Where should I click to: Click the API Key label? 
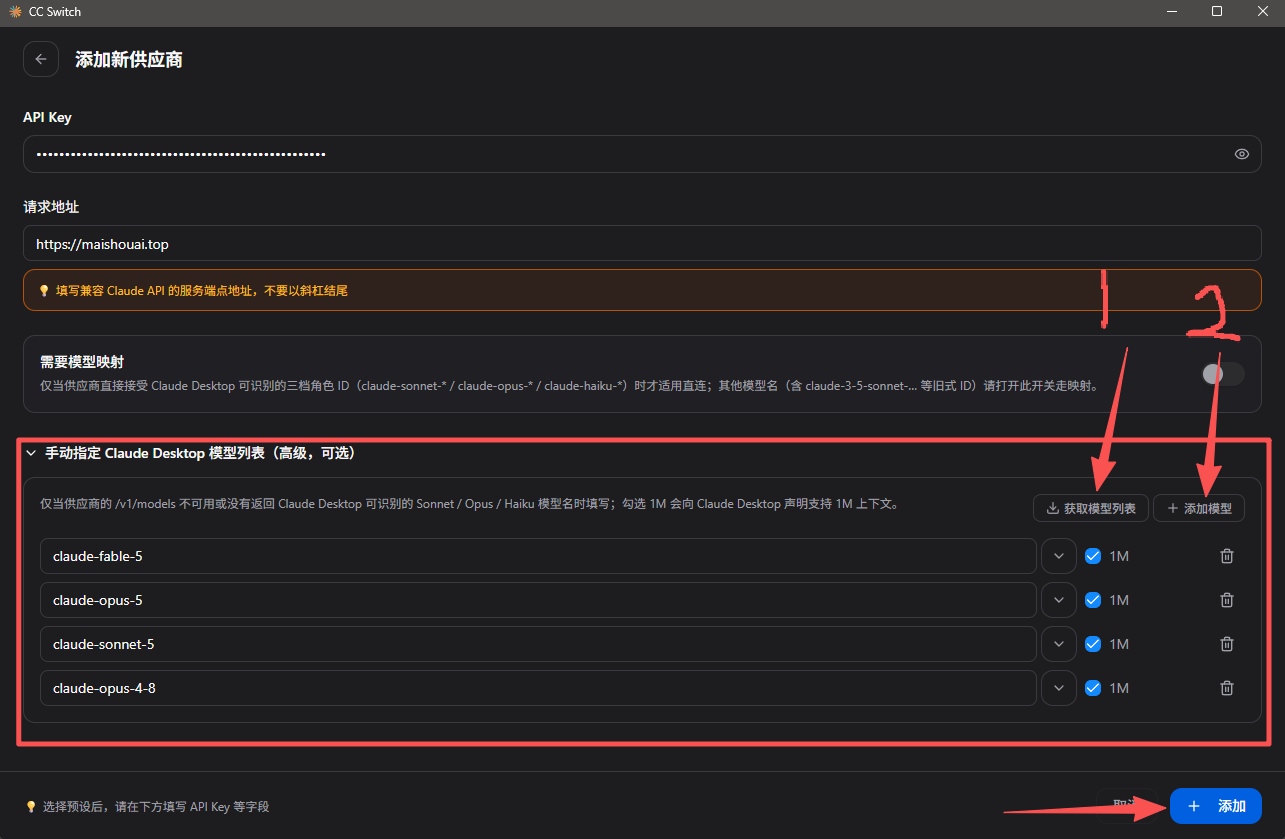click(x=47, y=117)
